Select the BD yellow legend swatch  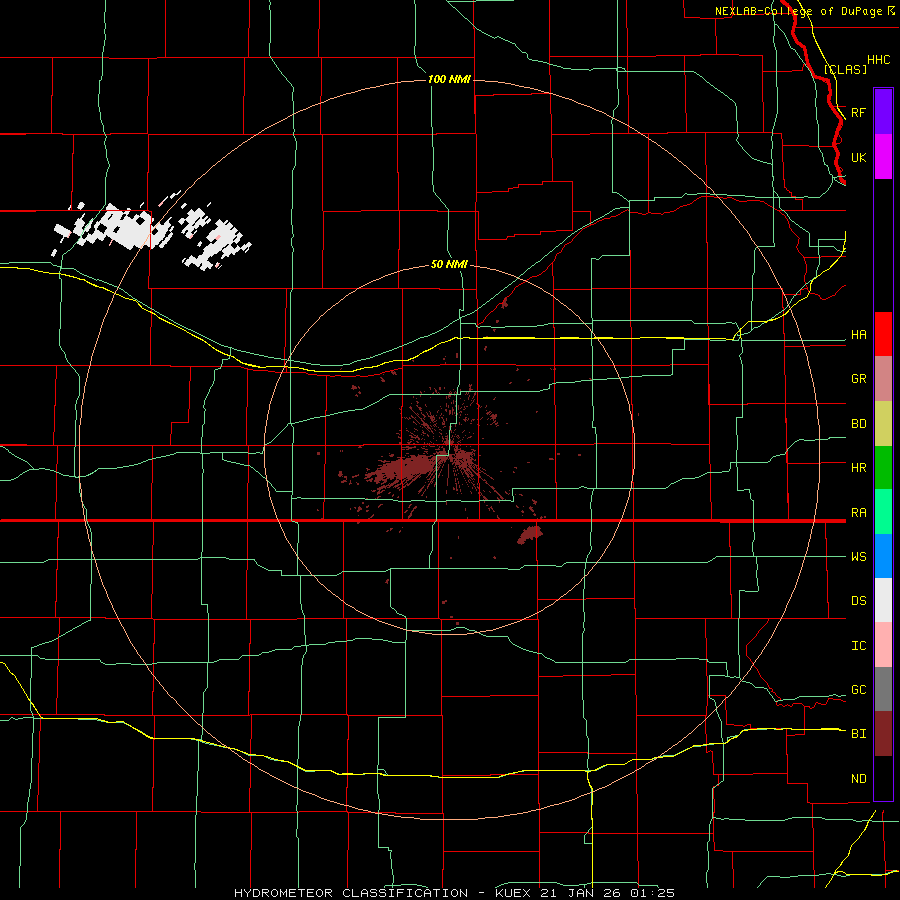click(x=883, y=424)
